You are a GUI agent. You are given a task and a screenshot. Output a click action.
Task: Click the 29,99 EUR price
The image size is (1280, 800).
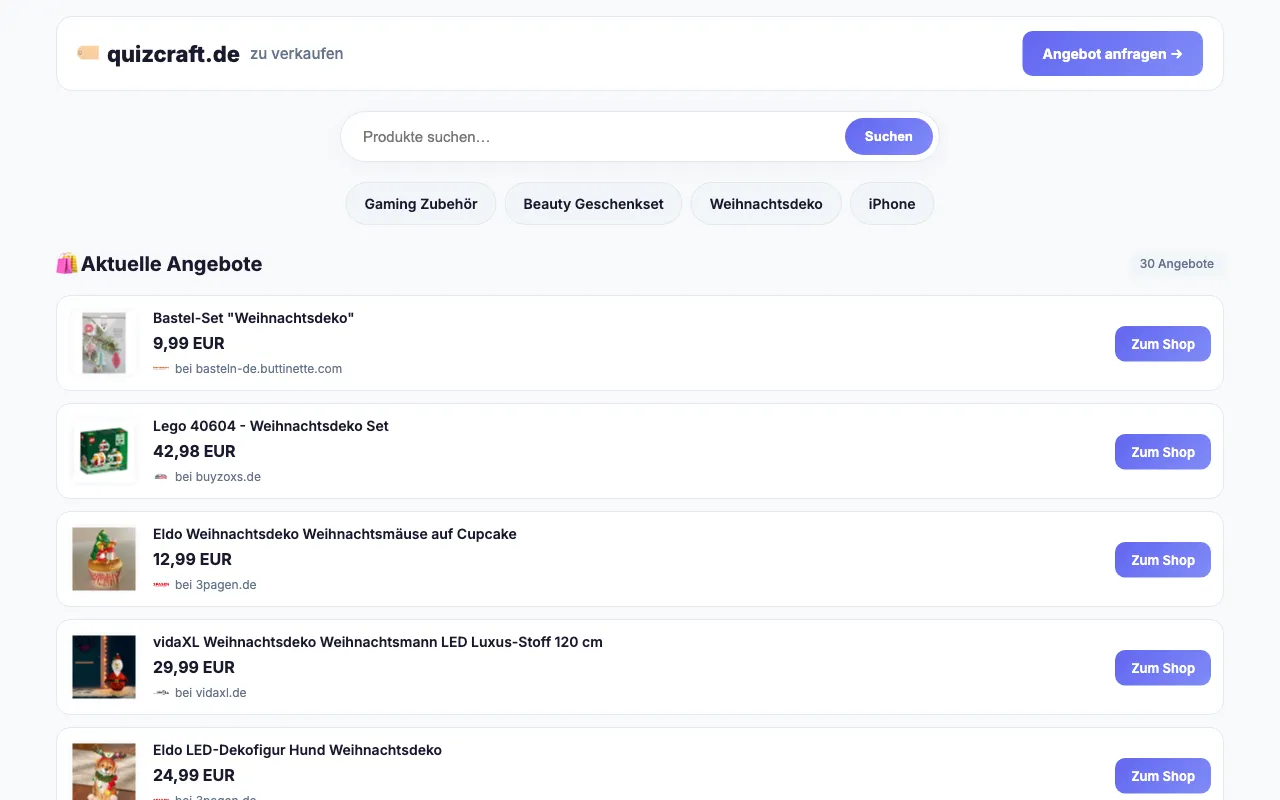194,667
